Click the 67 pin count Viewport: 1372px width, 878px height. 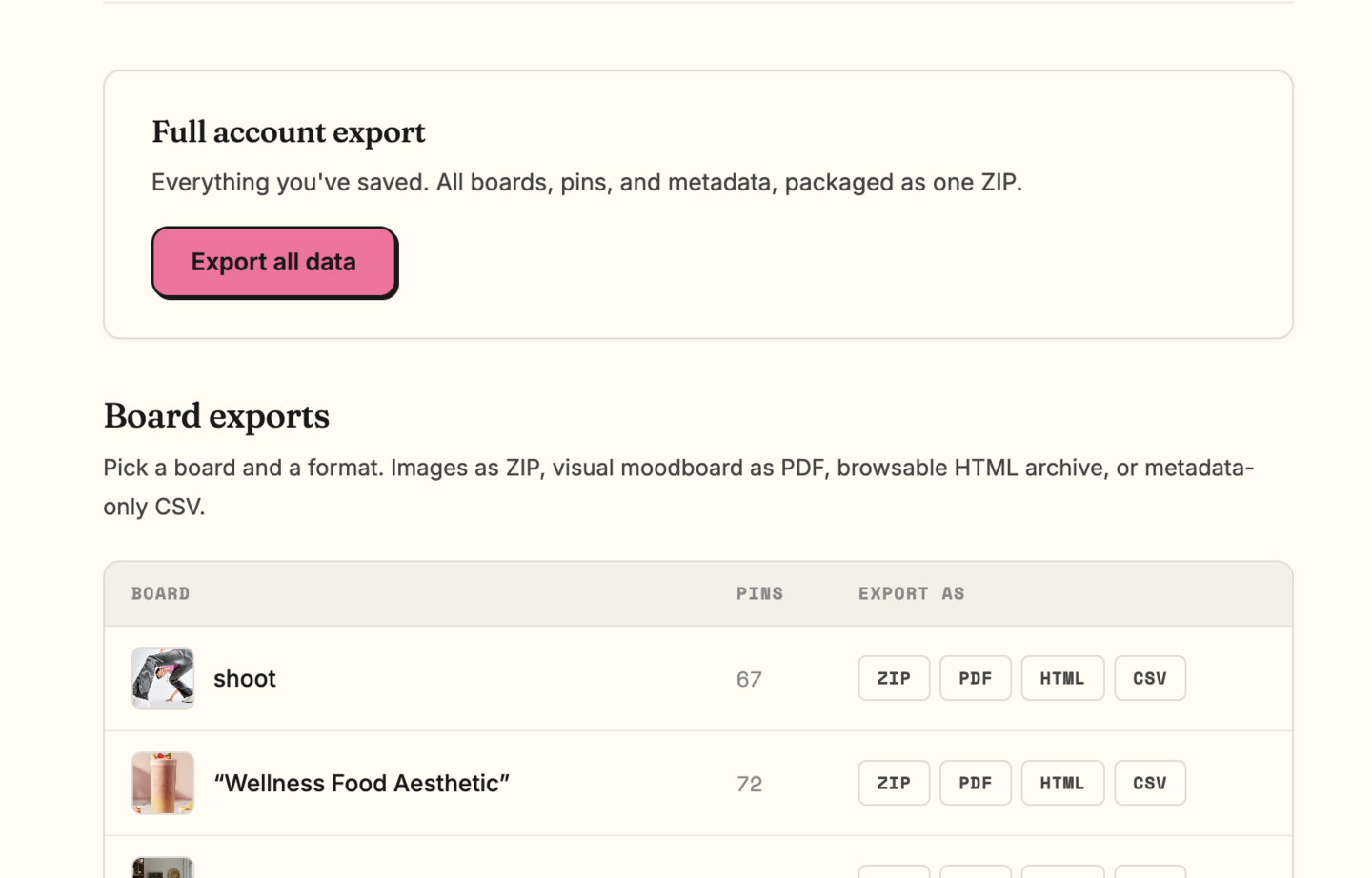(749, 679)
